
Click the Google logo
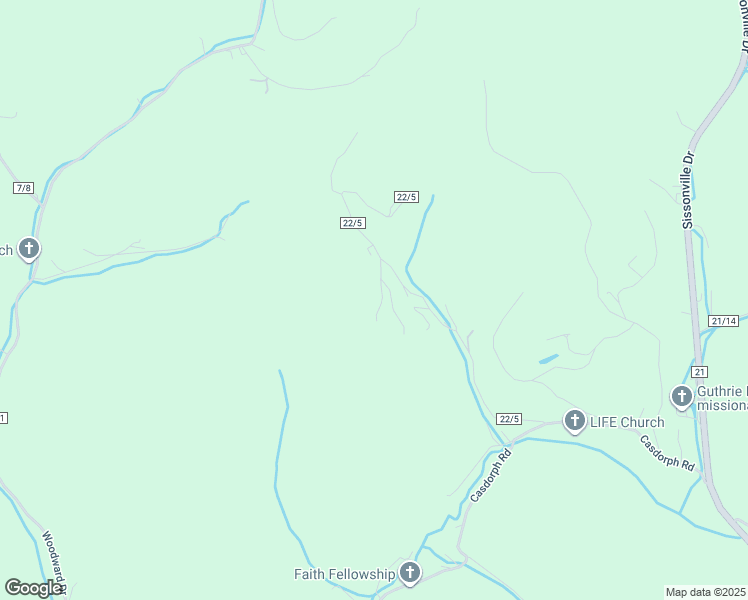tap(34, 588)
